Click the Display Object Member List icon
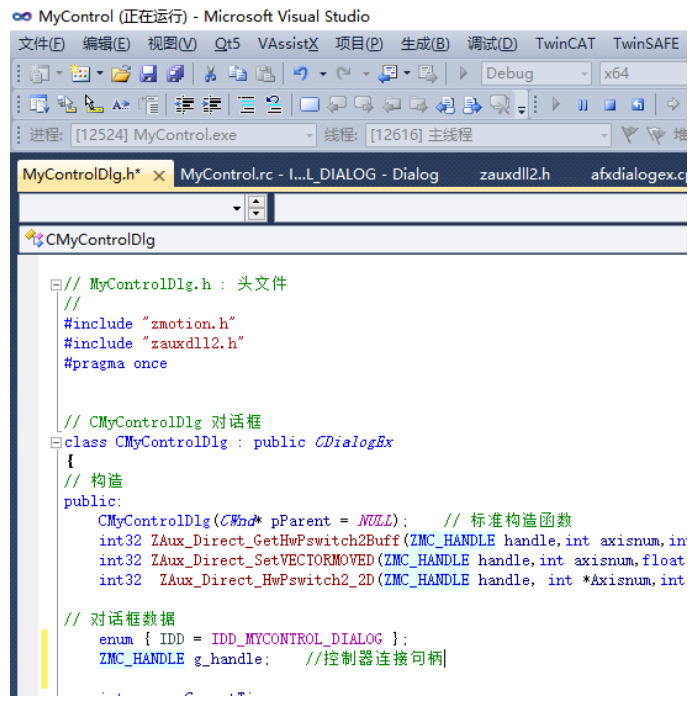This screenshot has height=708, width=697. (x=40, y=105)
